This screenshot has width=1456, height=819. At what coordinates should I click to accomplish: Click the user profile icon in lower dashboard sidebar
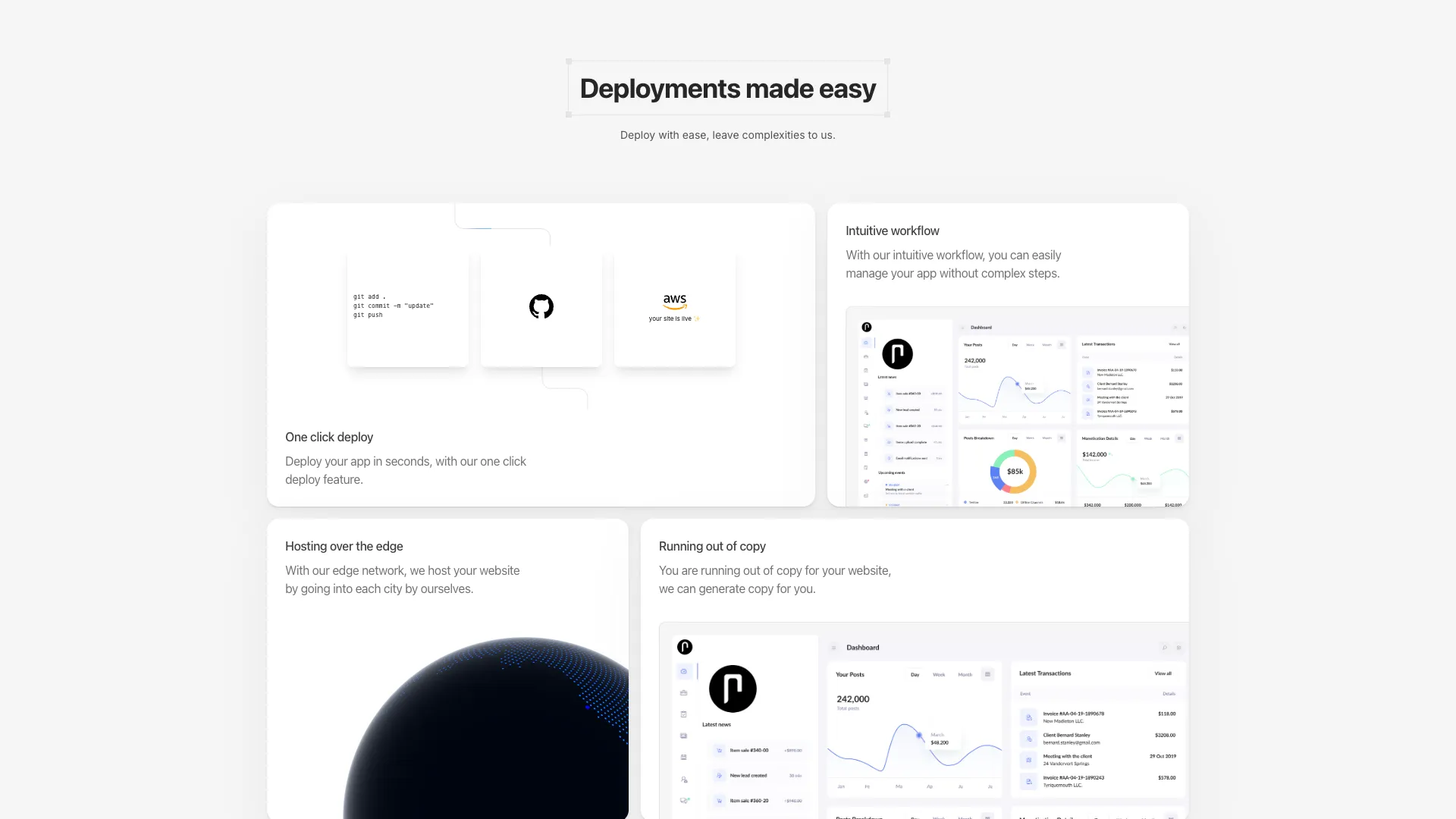[x=684, y=779]
